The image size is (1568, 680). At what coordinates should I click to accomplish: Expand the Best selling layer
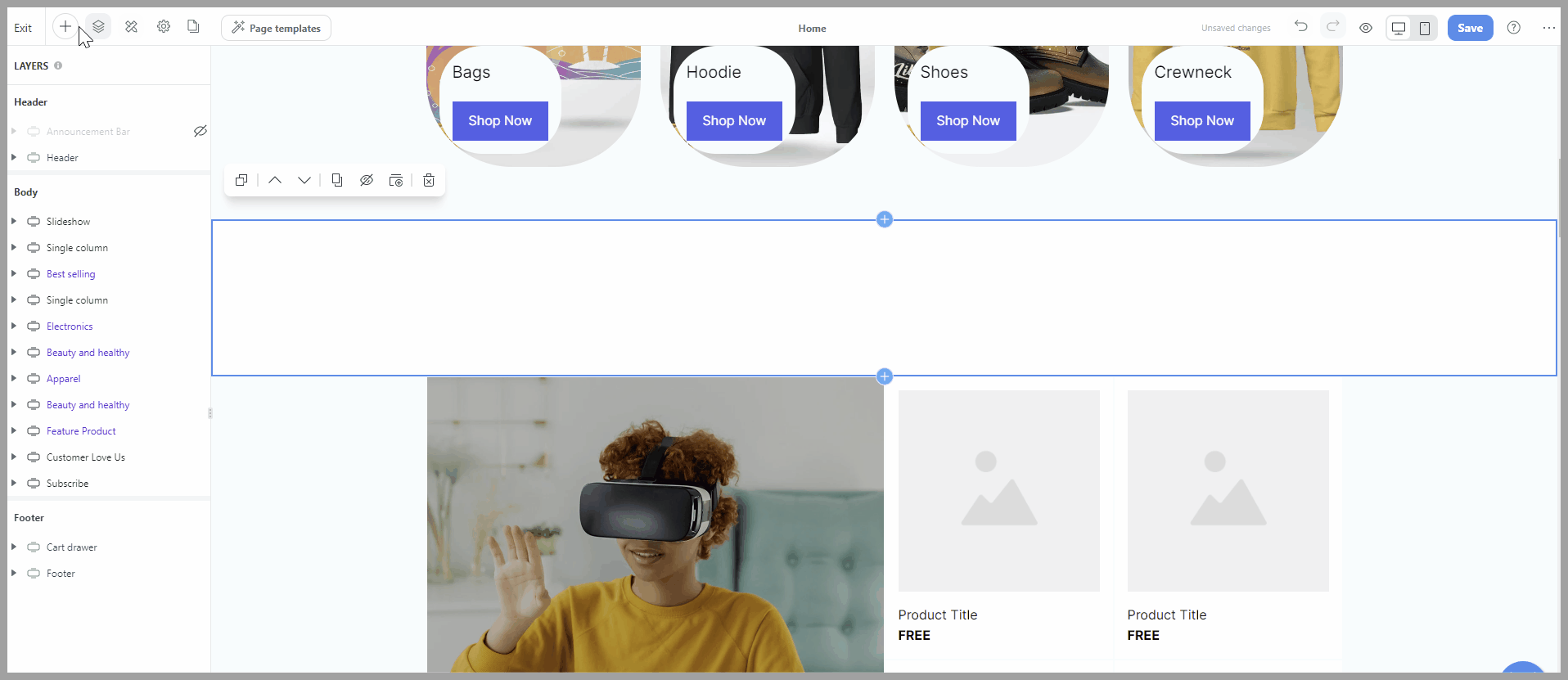click(x=14, y=273)
